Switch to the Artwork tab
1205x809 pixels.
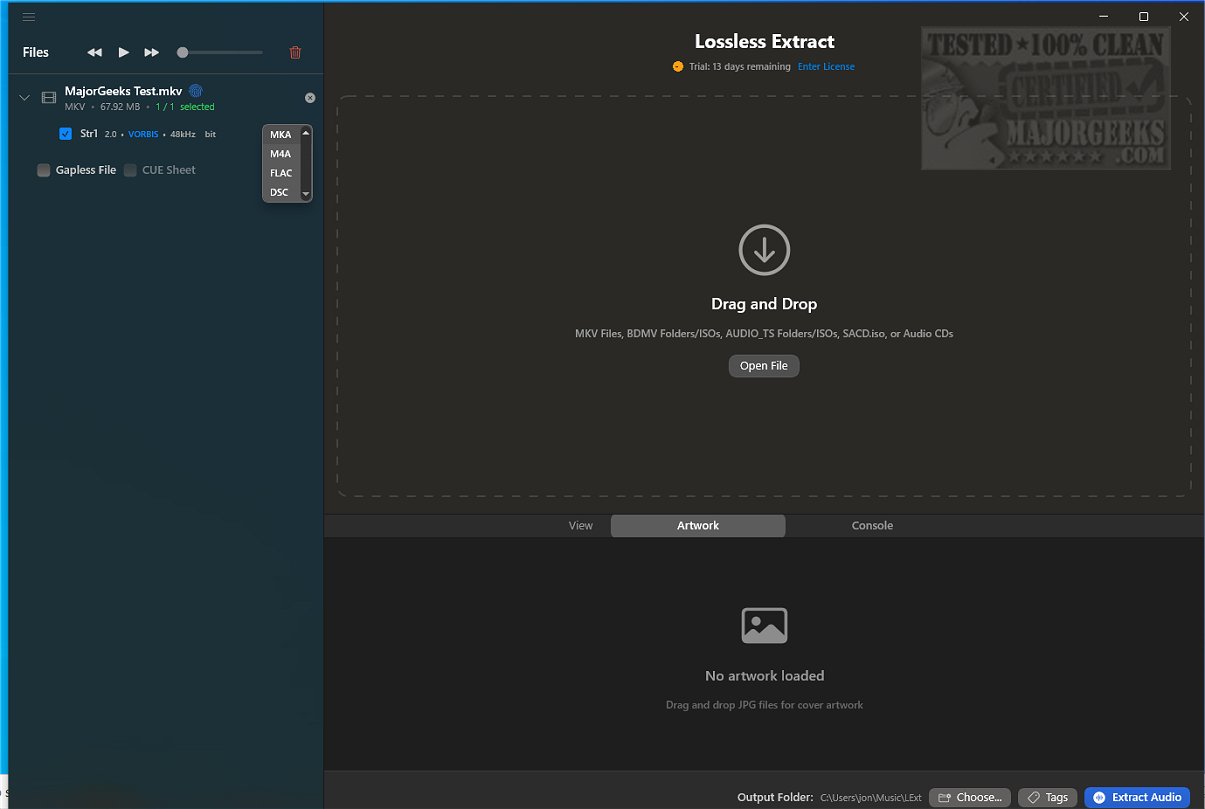(698, 525)
